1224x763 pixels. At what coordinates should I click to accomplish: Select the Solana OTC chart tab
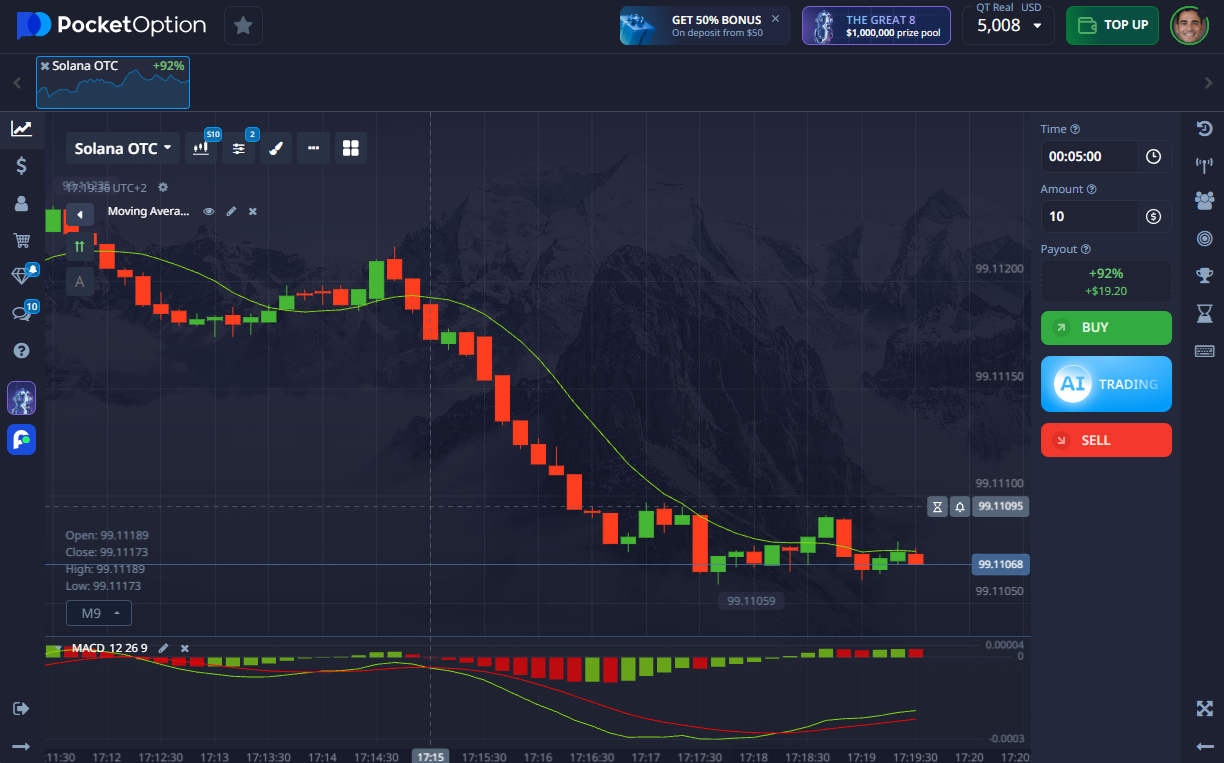pos(113,82)
